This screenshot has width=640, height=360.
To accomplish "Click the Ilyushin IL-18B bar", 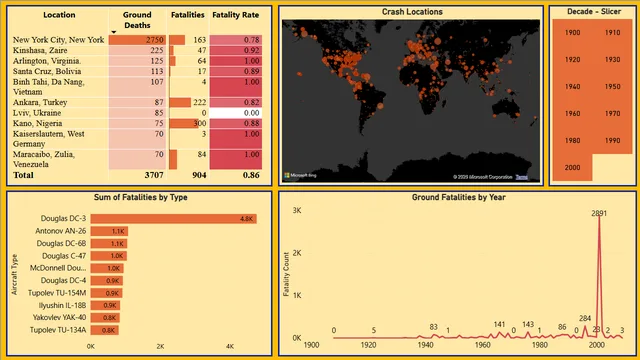I will (105, 305).
